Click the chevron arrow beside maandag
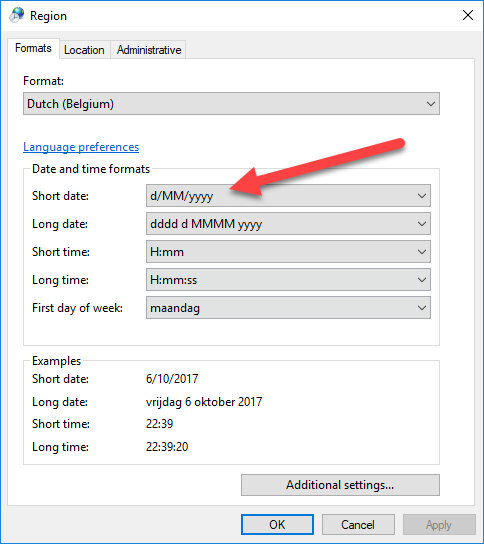 (x=422, y=308)
